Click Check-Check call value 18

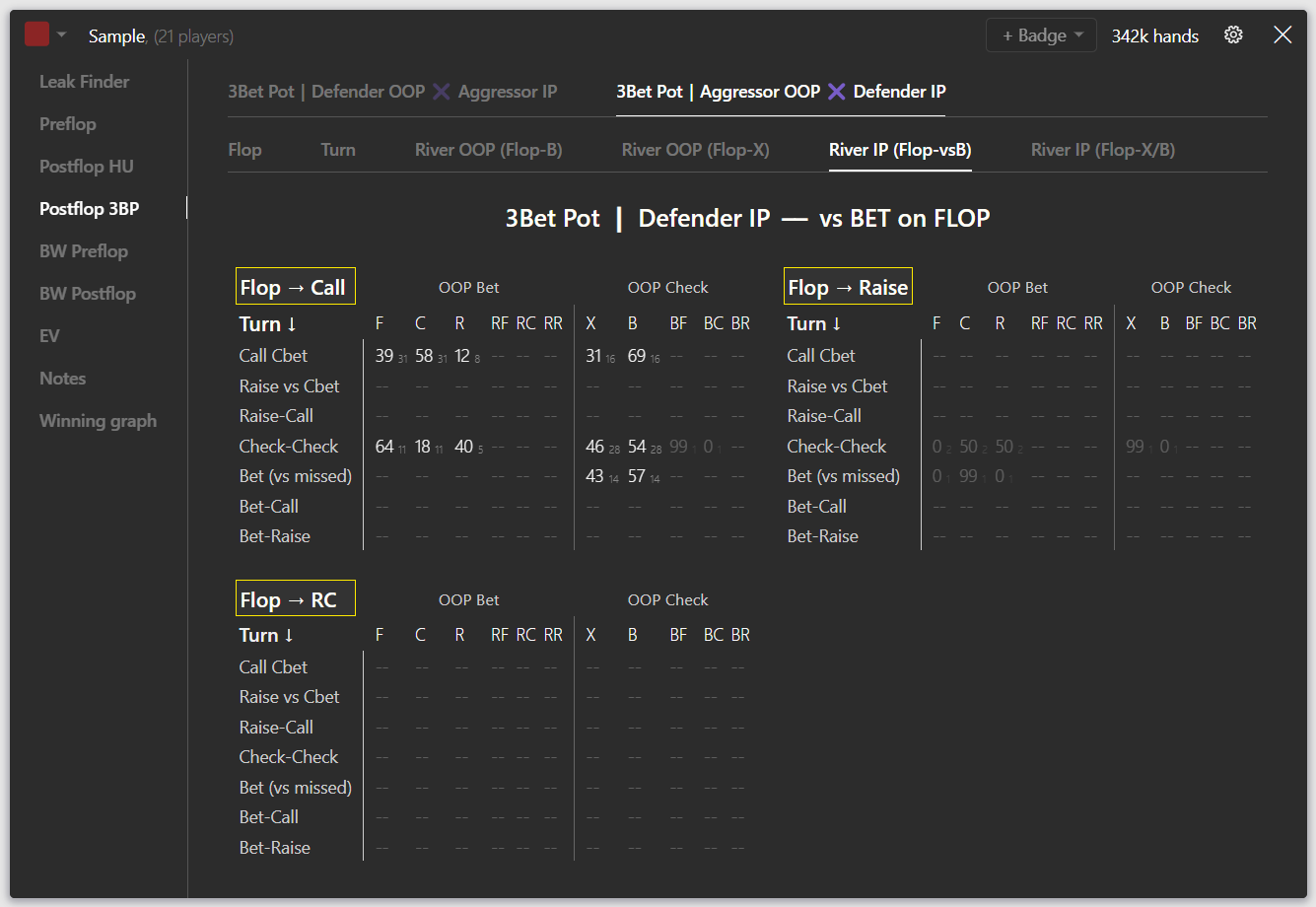(423, 447)
